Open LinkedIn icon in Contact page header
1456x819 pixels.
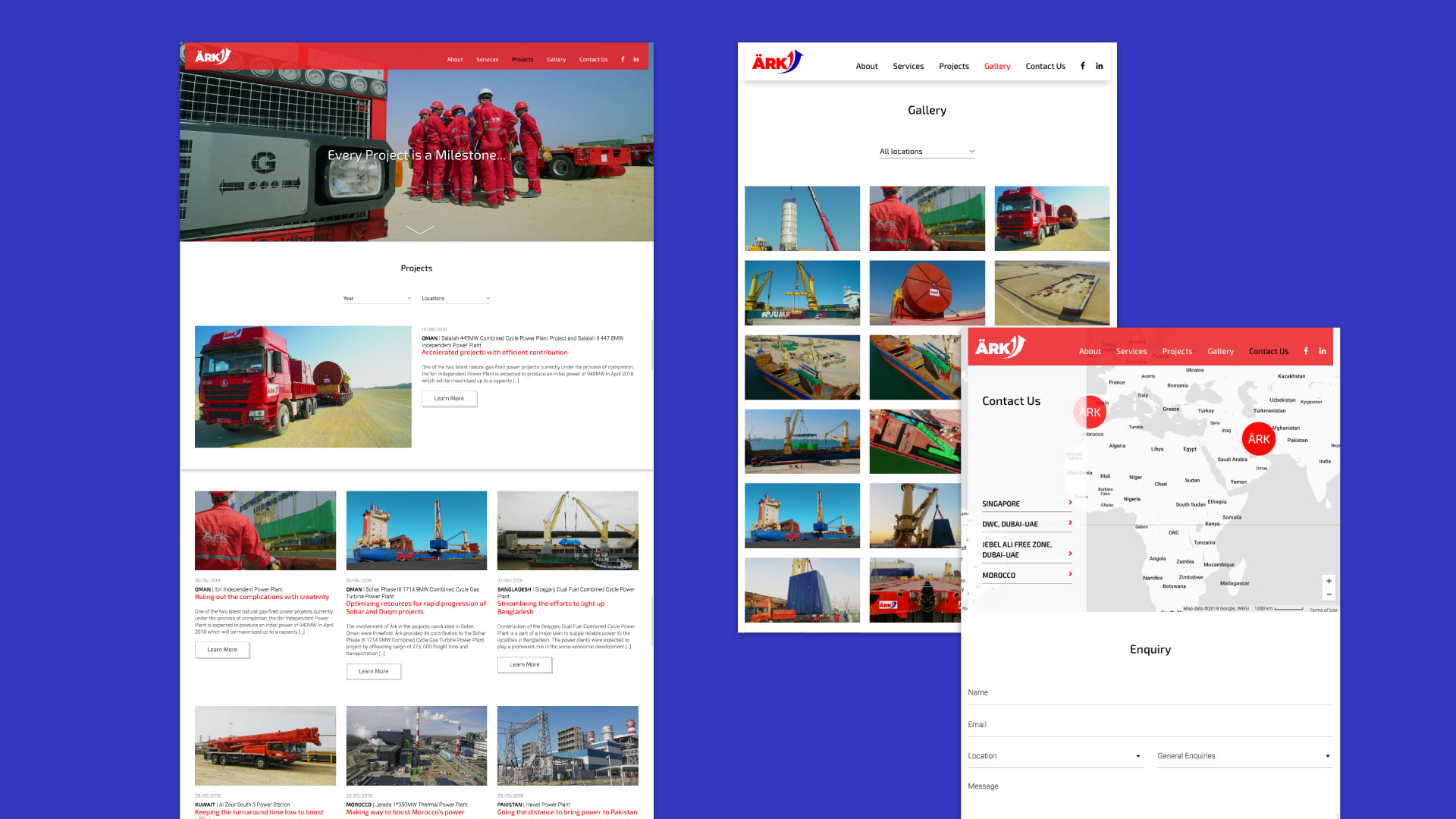(1323, 351)
